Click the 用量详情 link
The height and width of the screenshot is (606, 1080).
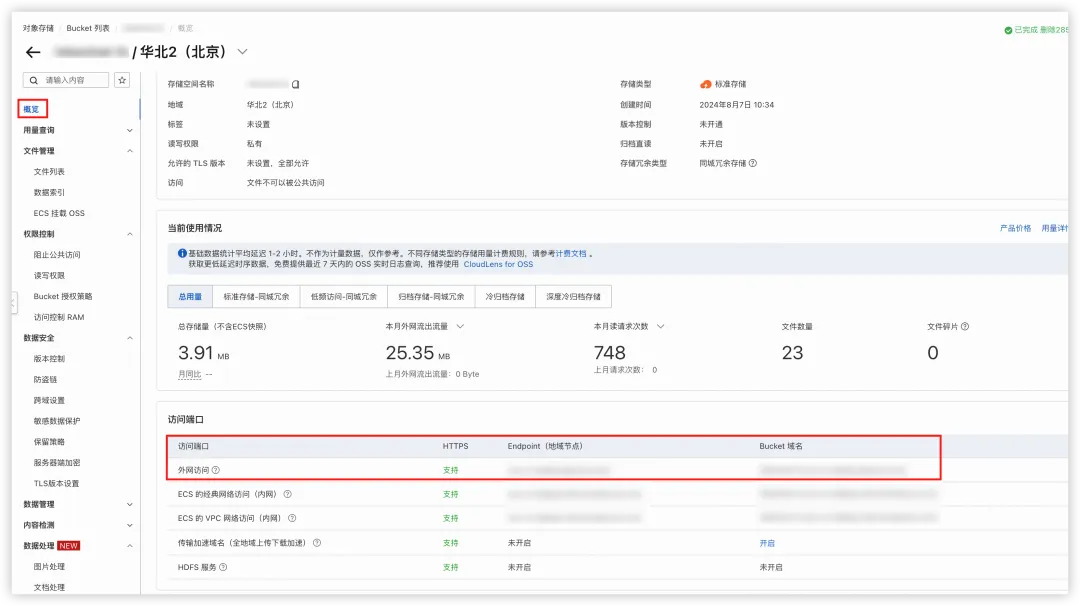pos(1055,229)
